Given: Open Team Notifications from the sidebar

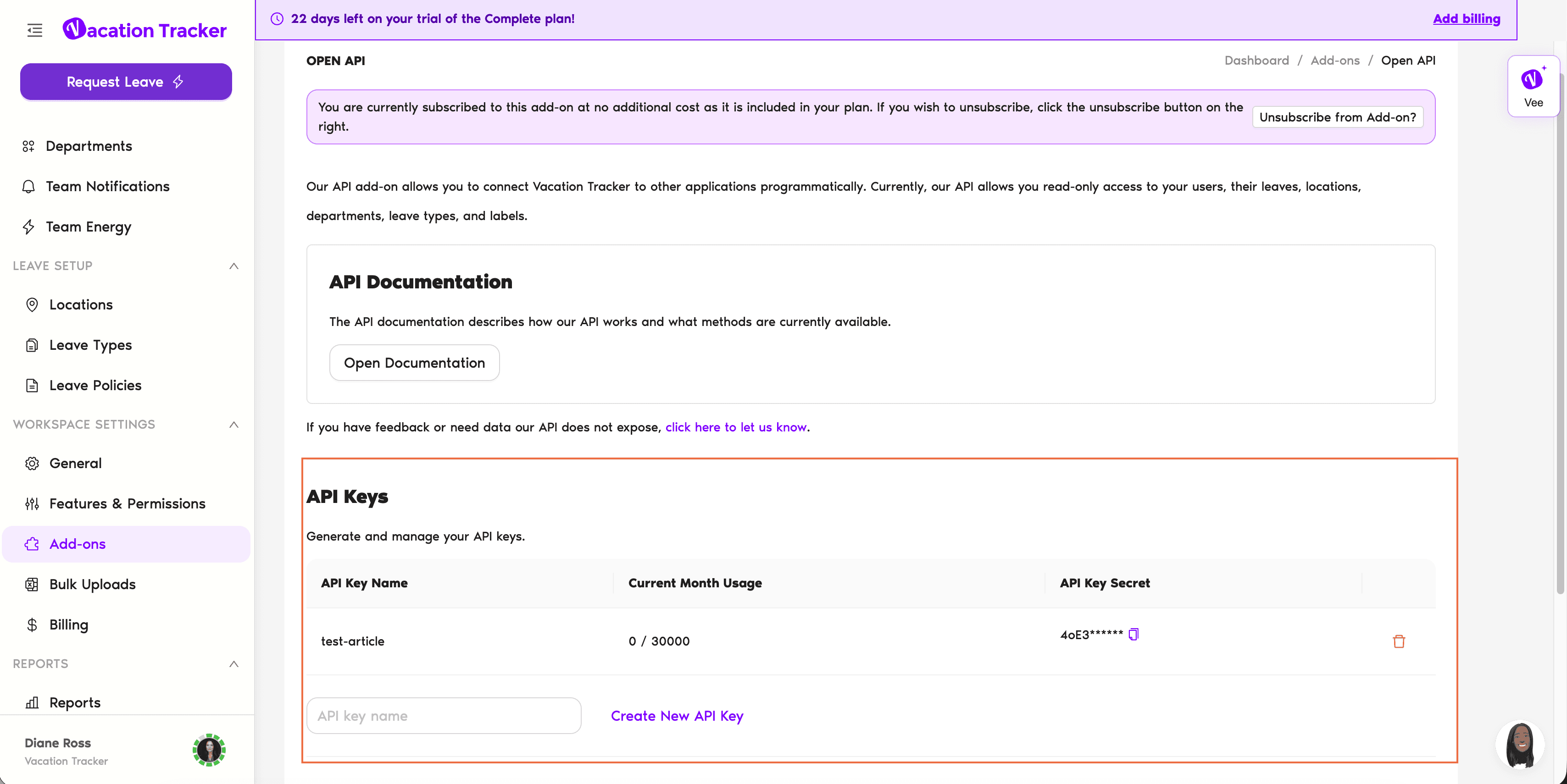Looking at the screenshot, I should click(x=108, y=186).
